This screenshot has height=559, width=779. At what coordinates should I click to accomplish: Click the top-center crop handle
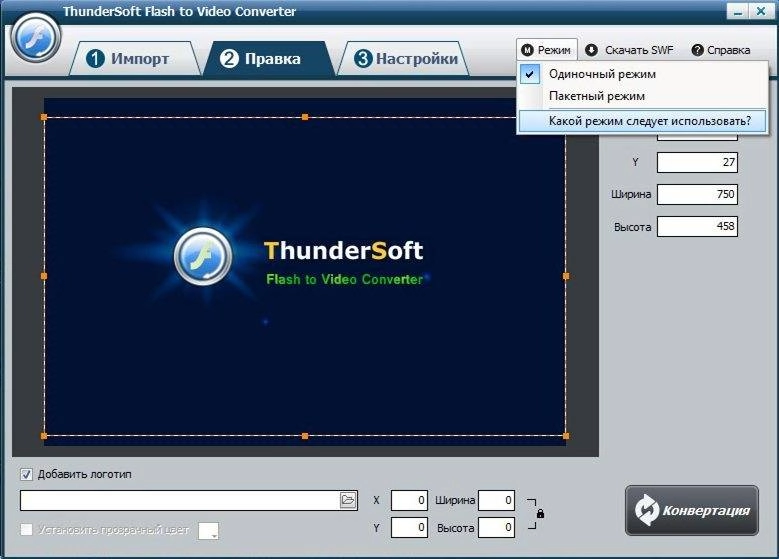[x=305, y=117]
